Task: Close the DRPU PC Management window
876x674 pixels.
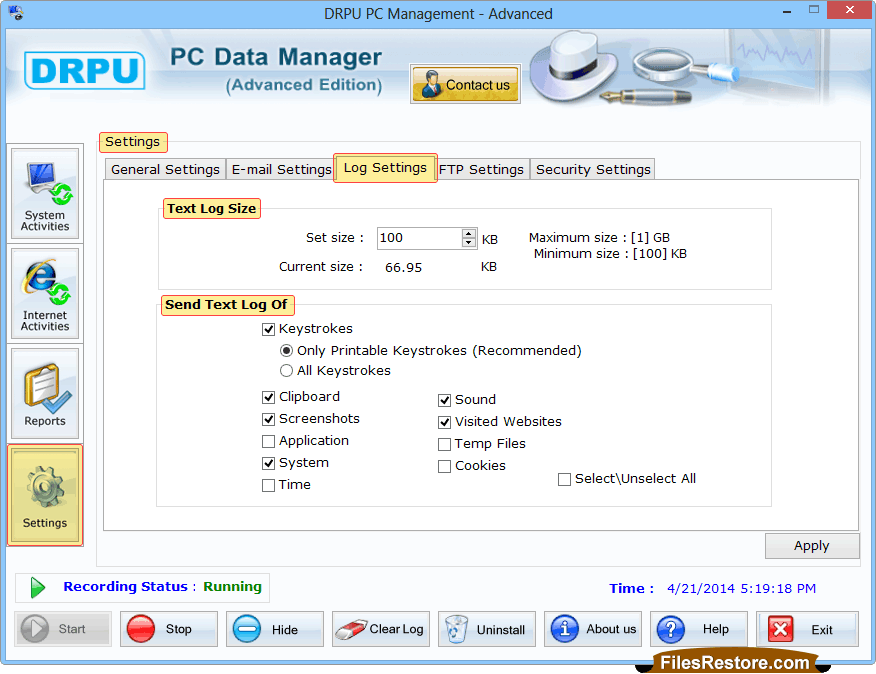Action: [x=850, y=10]
